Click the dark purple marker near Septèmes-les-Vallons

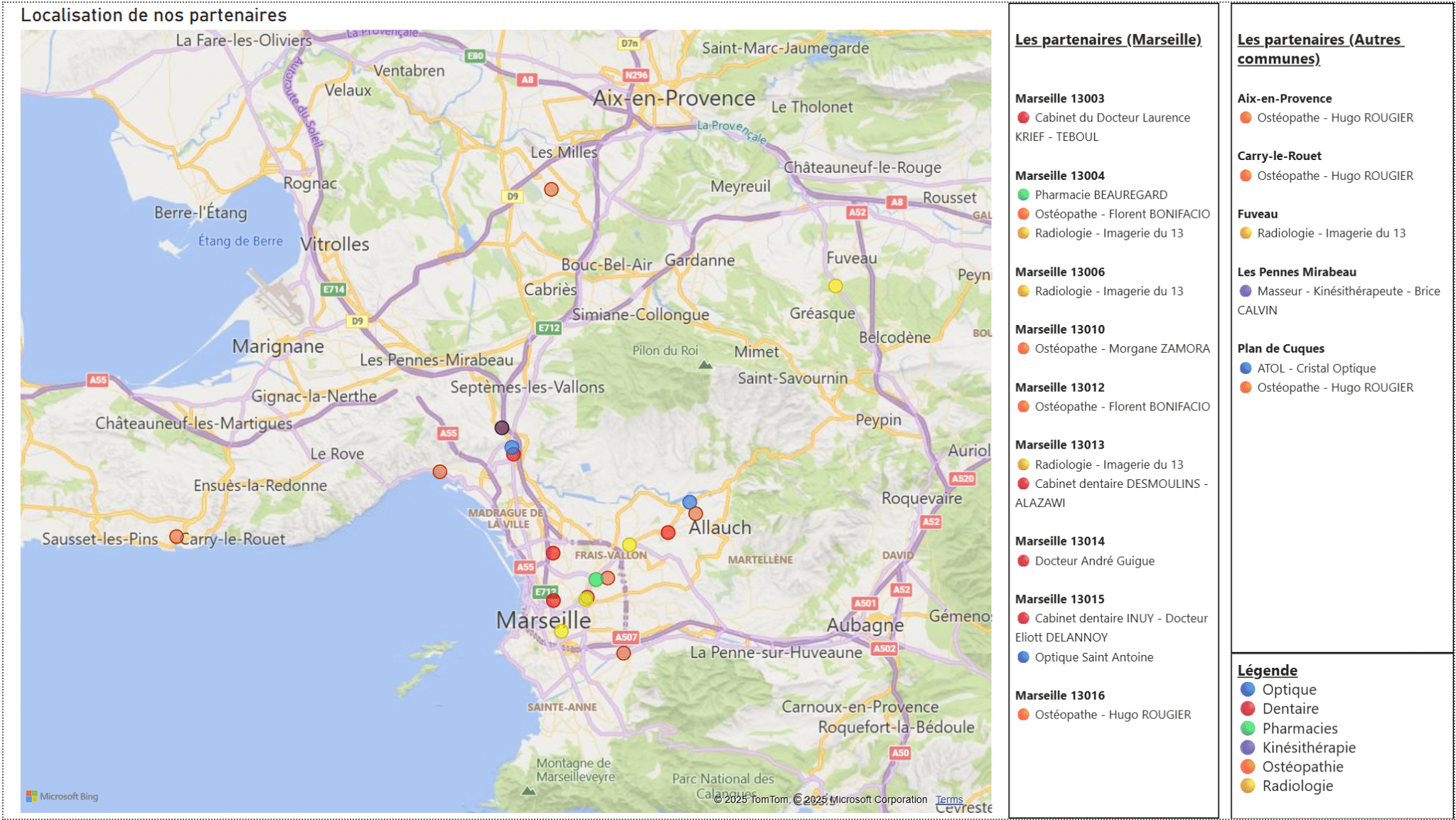[x=502, y=427]
